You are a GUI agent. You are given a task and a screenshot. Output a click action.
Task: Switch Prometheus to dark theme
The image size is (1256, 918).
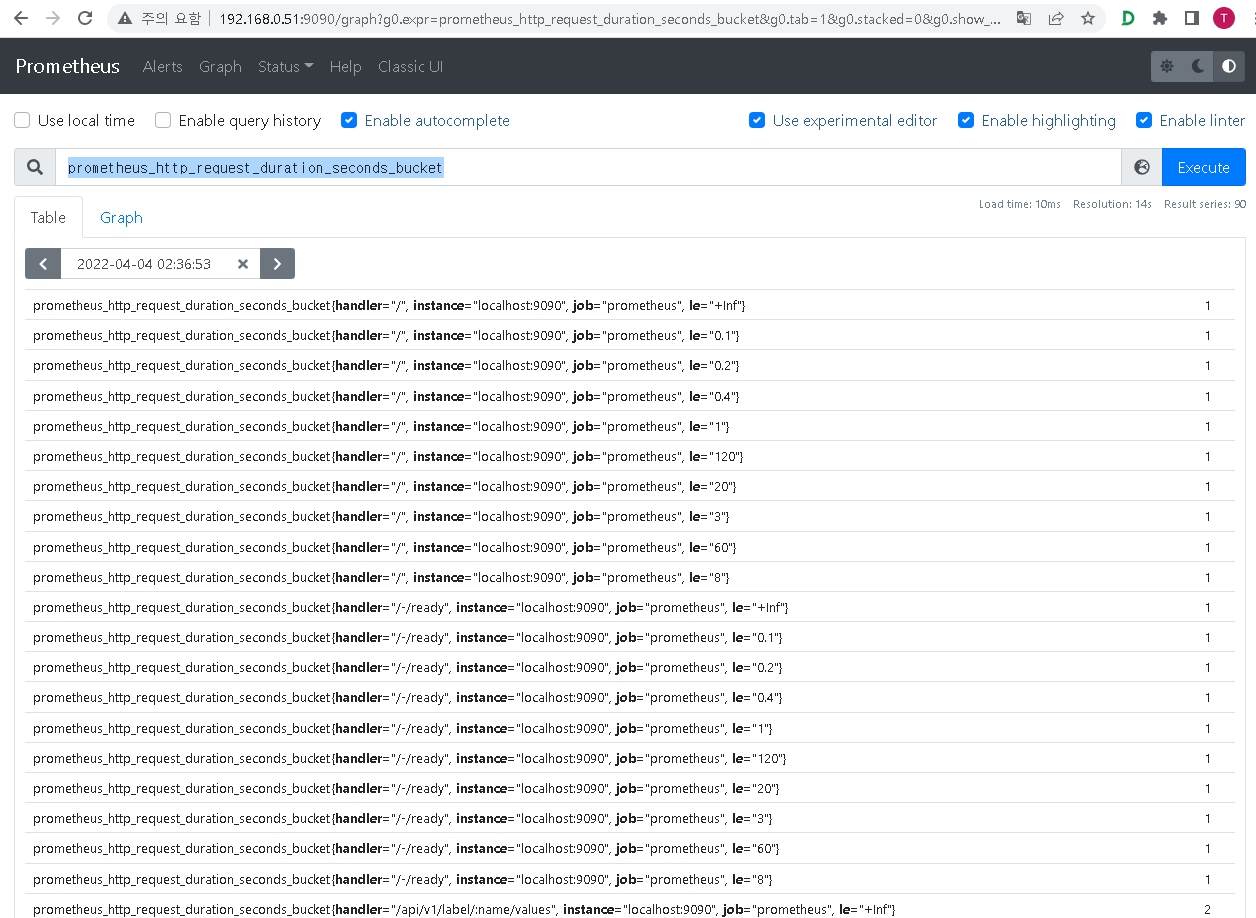tap(1198, 67)
